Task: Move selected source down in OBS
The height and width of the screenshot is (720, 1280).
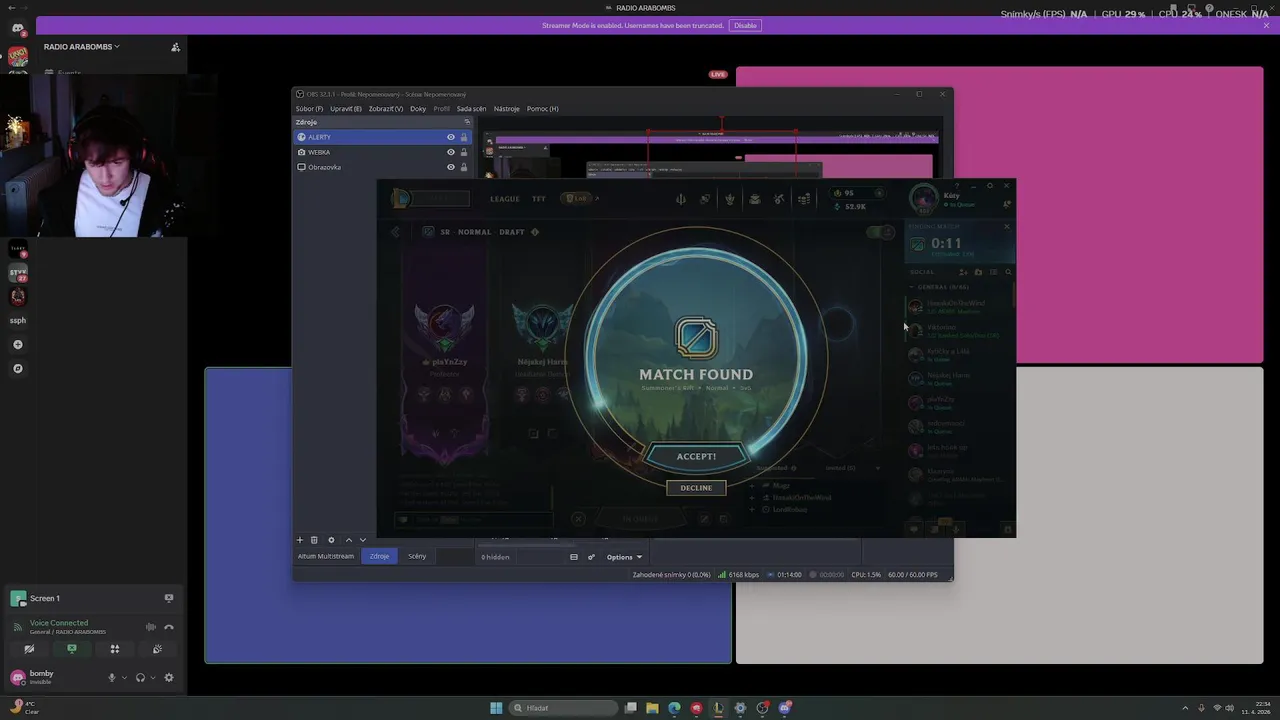Action: pos(362,540)
